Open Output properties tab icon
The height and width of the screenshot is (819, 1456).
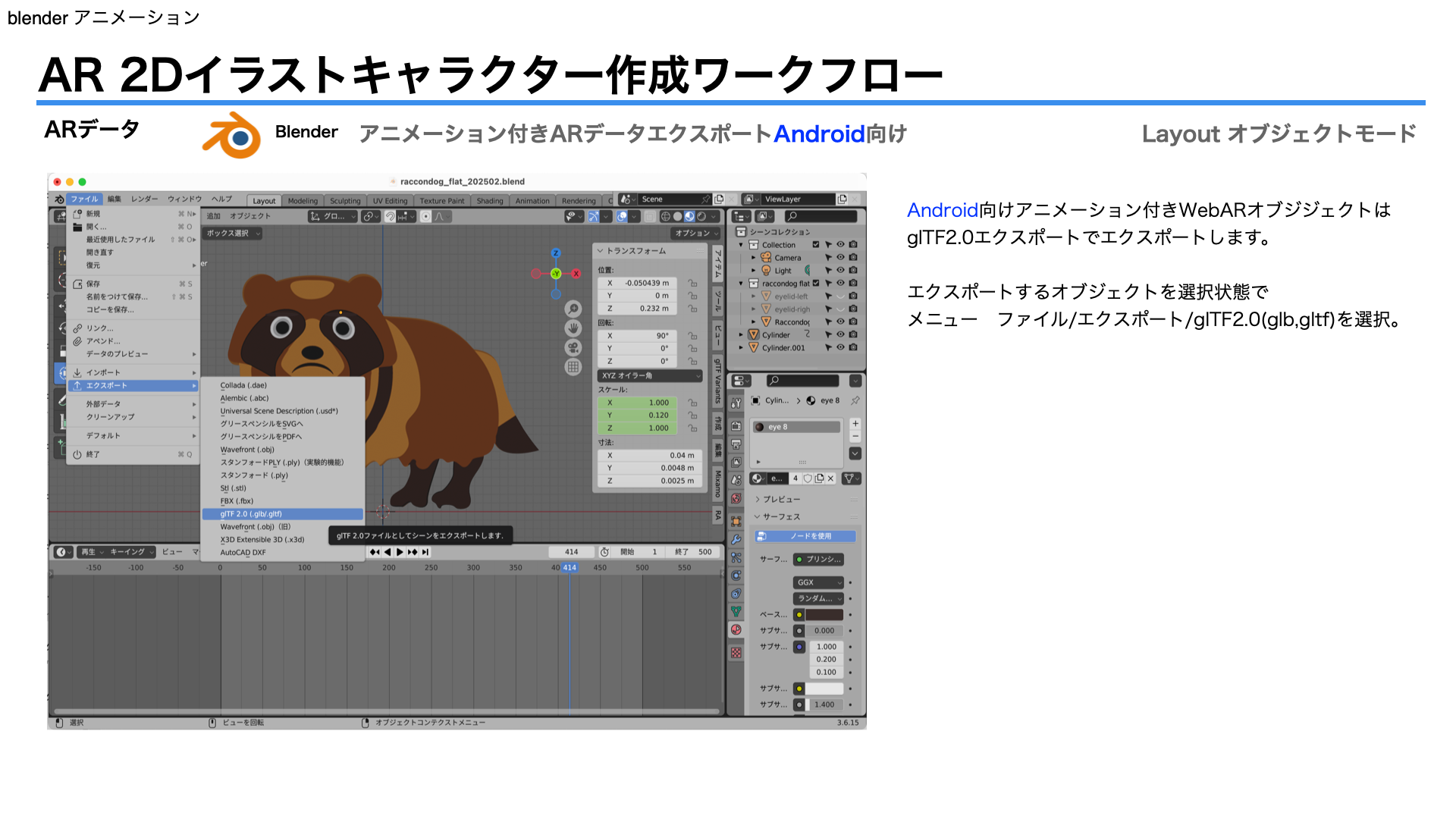[x=736, y=444]
